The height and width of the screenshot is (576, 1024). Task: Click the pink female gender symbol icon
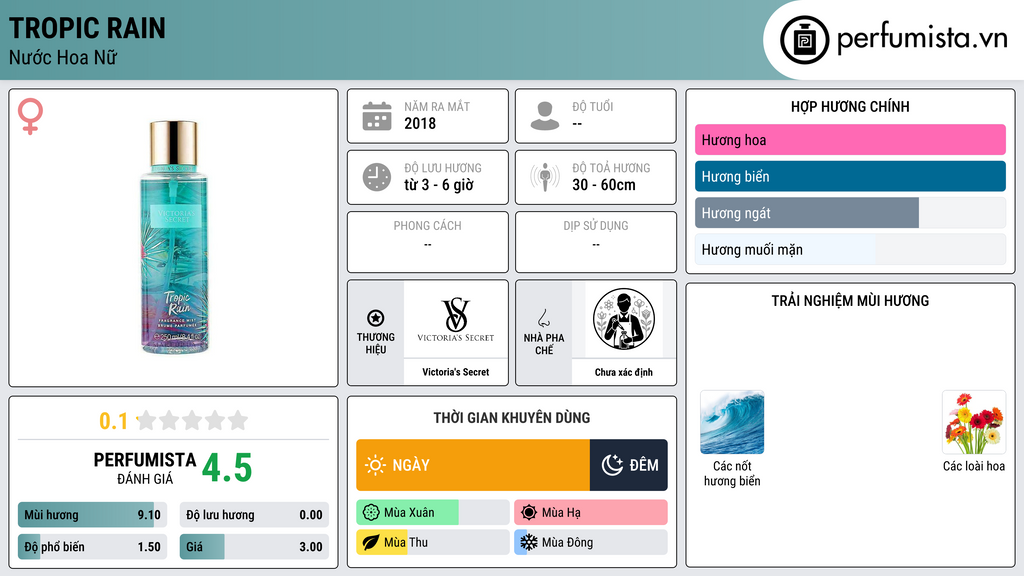point(30,116)
